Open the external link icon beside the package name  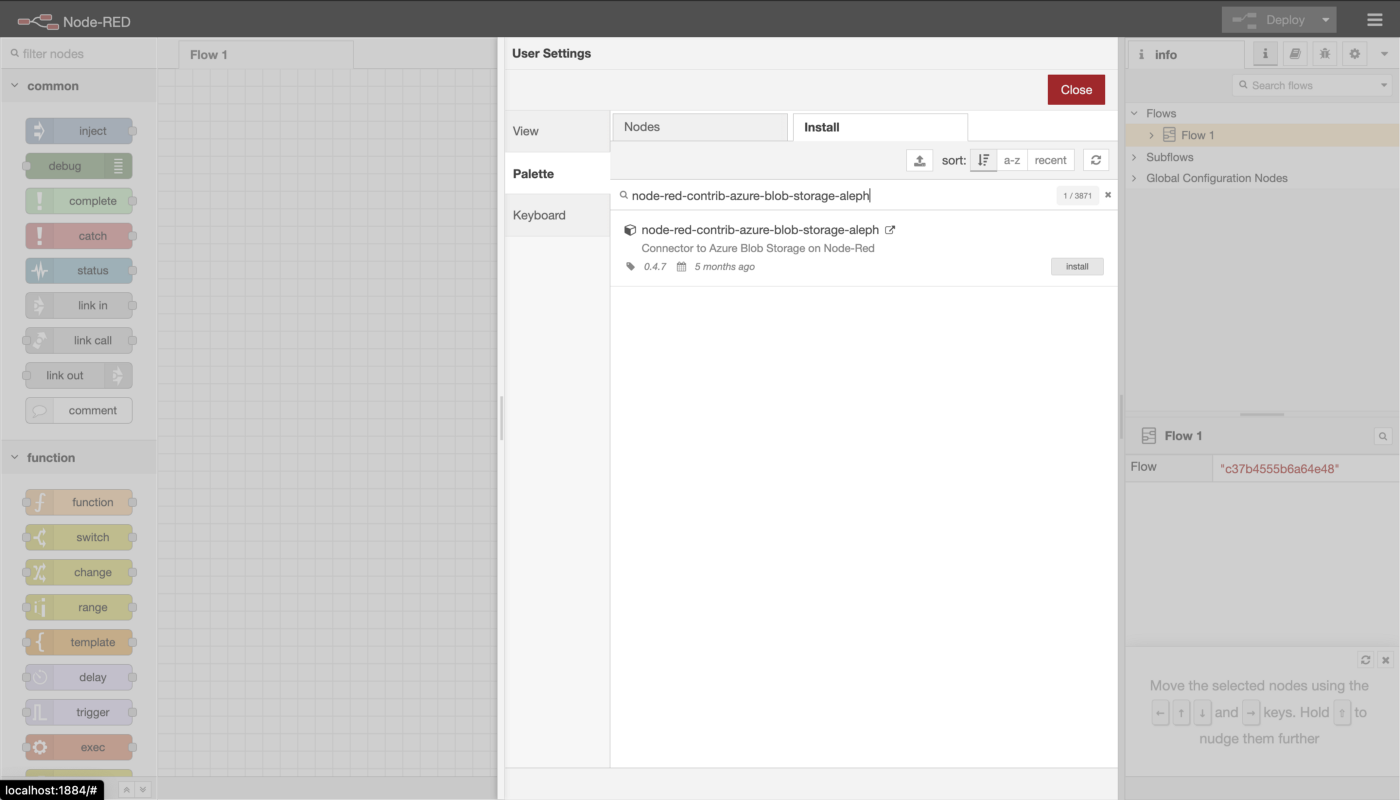click(x=890, y=230)
